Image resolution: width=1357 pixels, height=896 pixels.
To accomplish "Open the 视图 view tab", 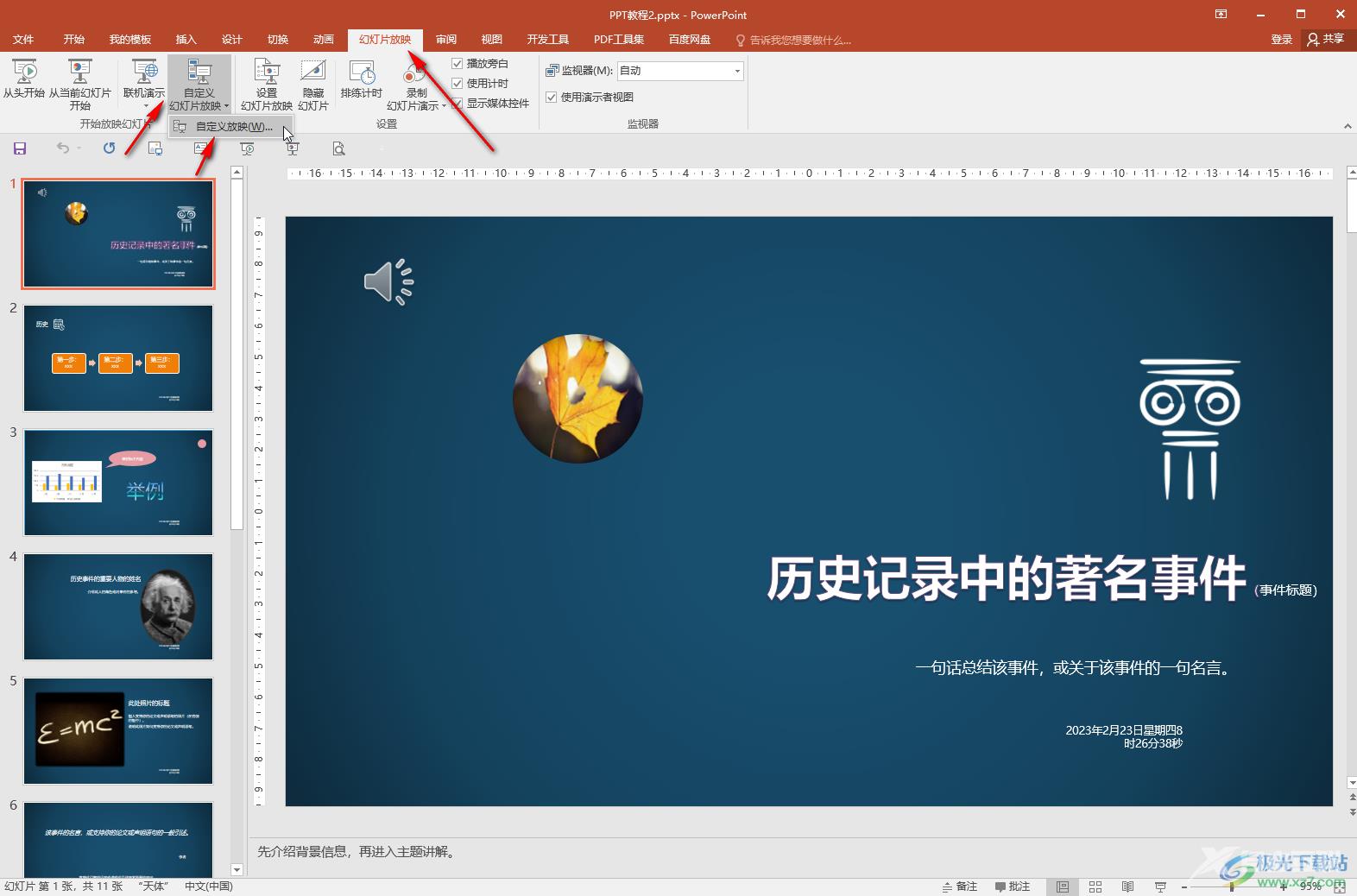I will [x=491, y=39].
